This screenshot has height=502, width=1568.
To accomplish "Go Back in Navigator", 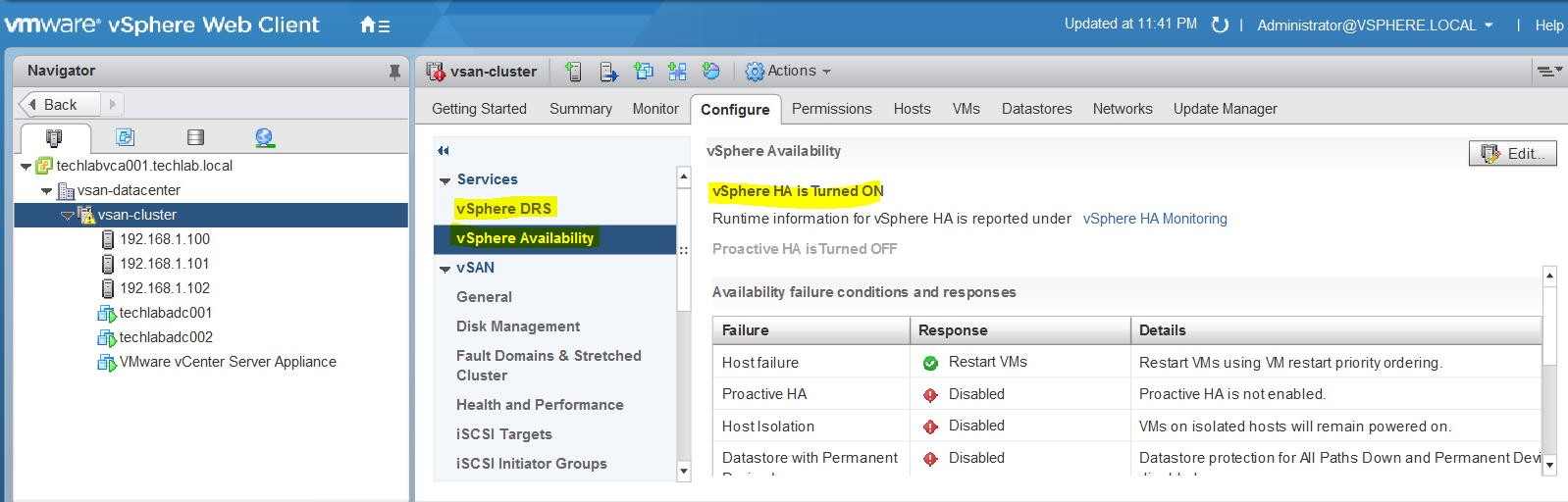I will pyautogui.click(x=59, y=104).
